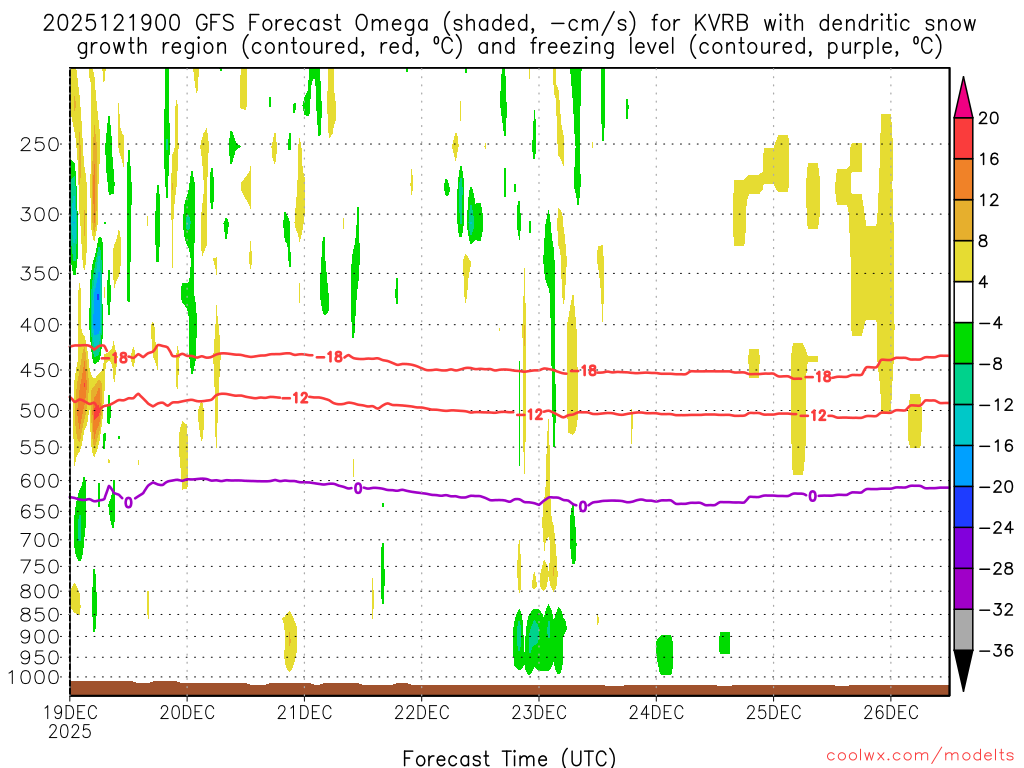Click the 20DEC date label

click(x=187, y=712)
